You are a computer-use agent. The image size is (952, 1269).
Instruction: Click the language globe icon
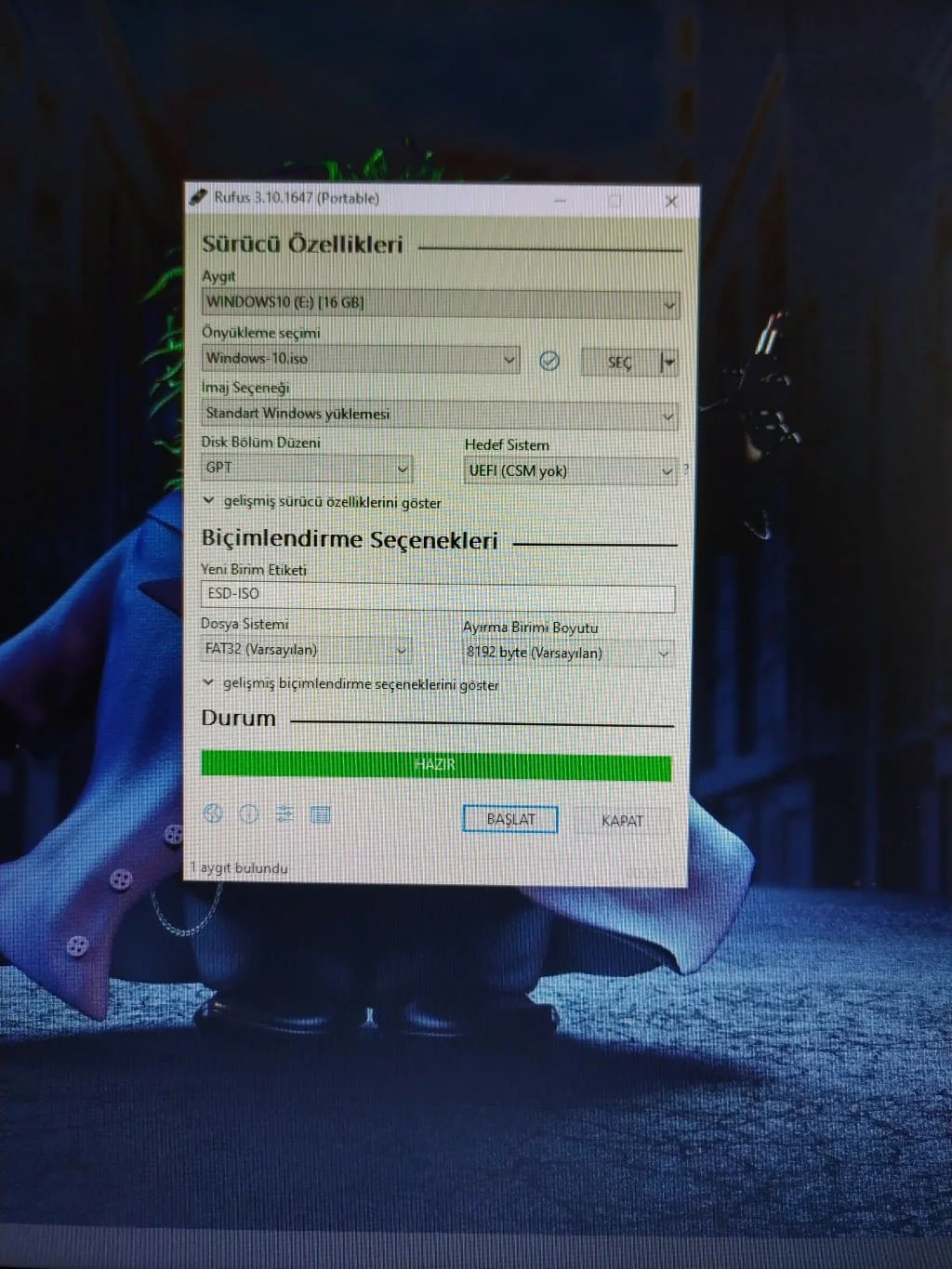pos(213,813)
